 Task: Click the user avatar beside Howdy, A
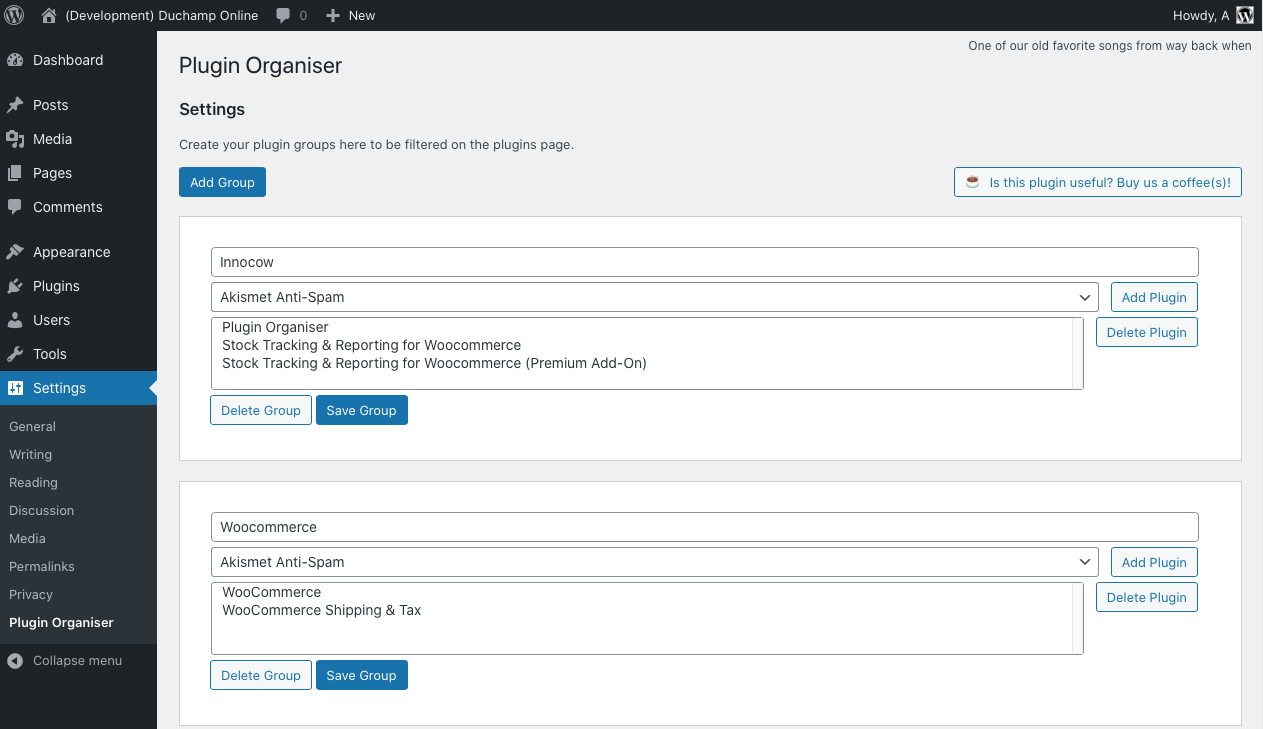(x=1245, y=15)
